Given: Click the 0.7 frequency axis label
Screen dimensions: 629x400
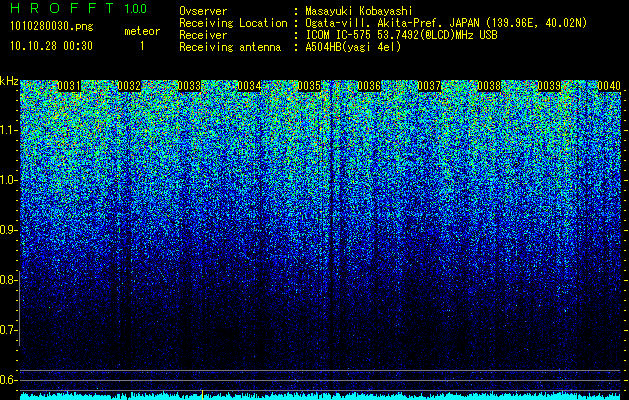Looking at the screenshot, I should [8, 330].
